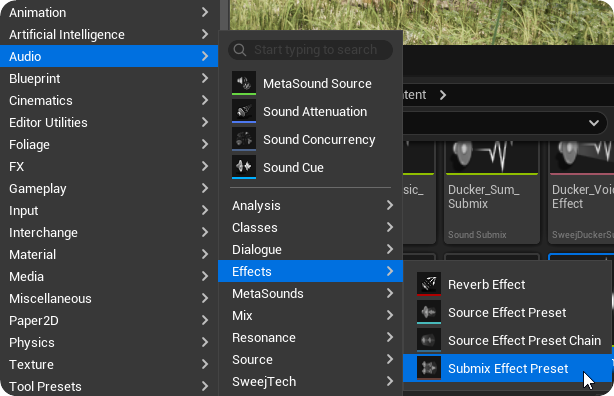The width and height of the screenshot is (614, 396).
Task: Expand the Resonance audio submenu
Action: pyautogui.click(x=311, y=337)
